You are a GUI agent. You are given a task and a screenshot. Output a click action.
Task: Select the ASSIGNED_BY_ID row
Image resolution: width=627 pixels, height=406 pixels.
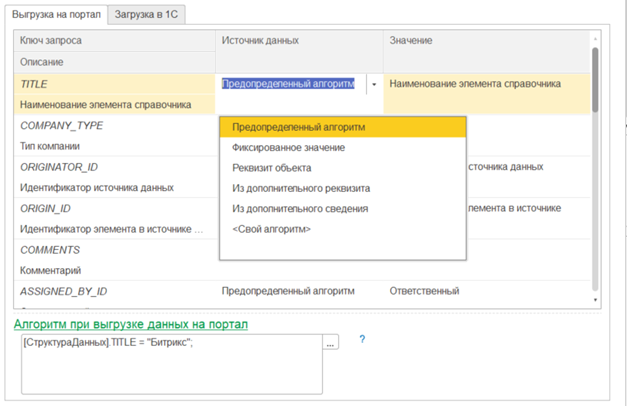64,291
